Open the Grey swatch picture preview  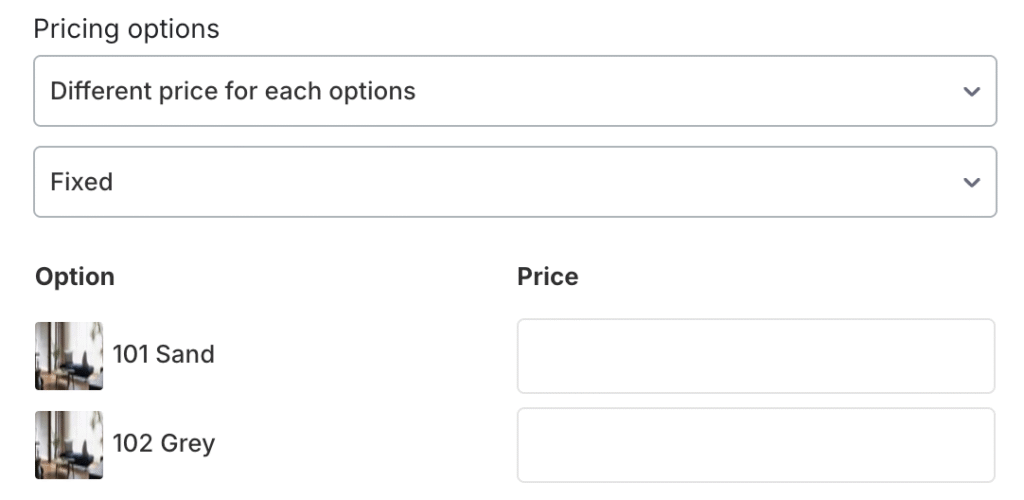click(x=69, y=445)
